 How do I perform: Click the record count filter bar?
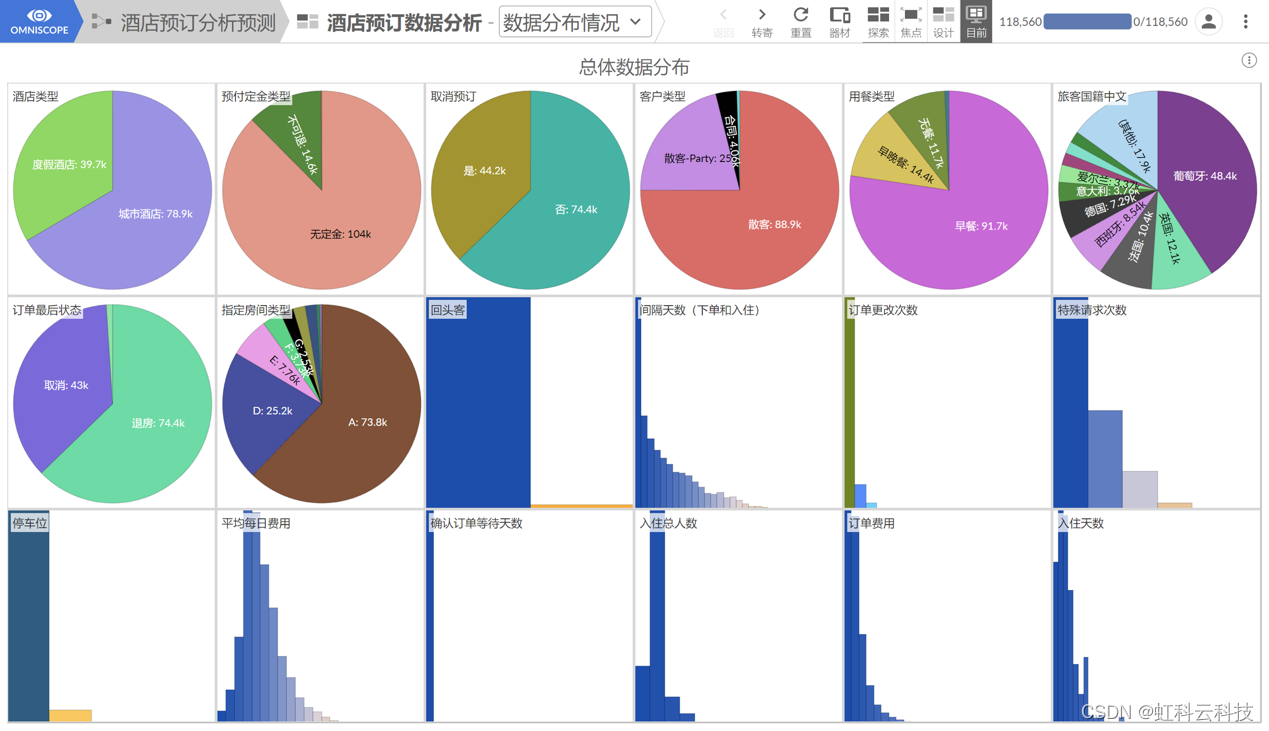(1087, 21)
